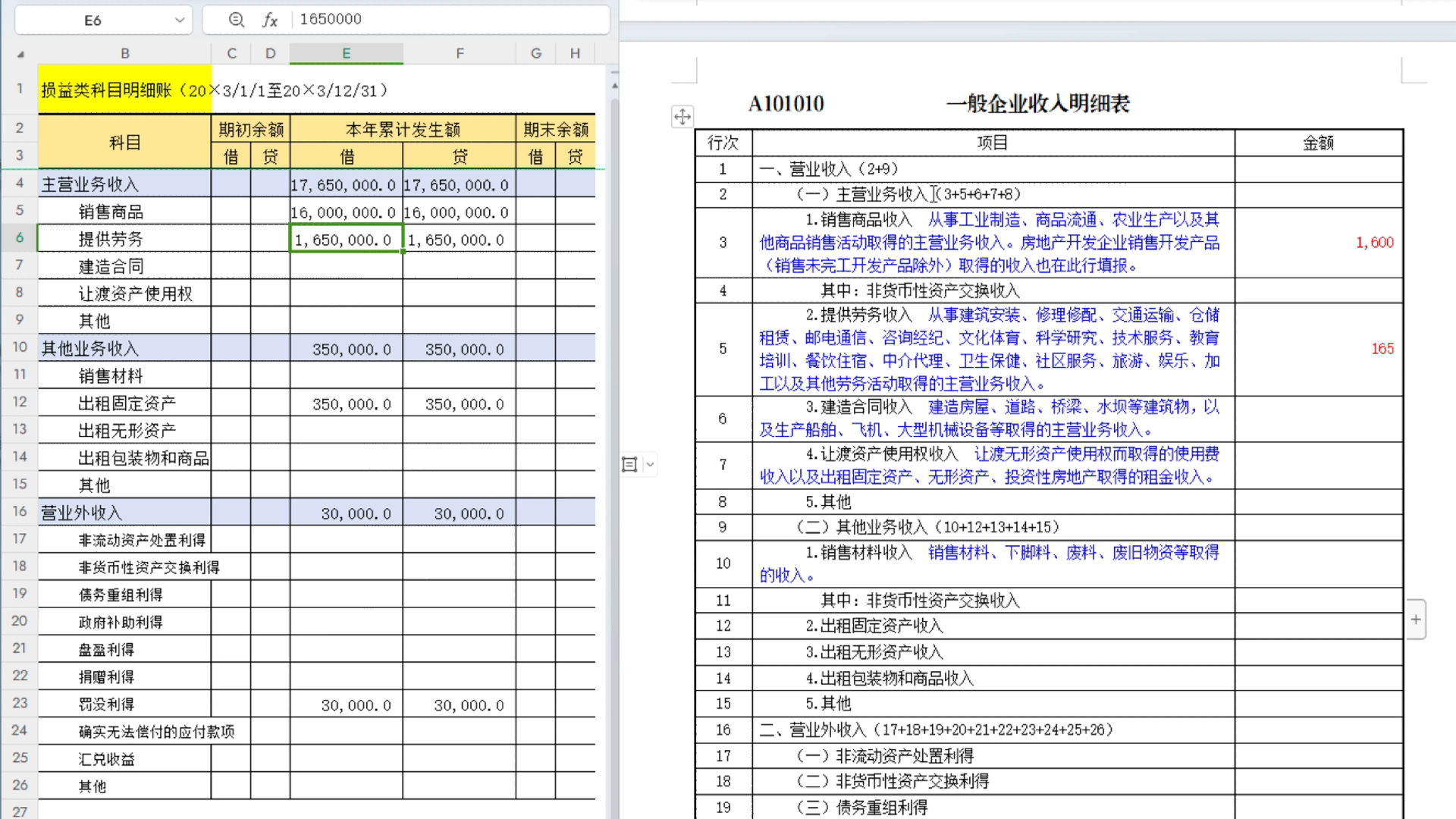Click selected cell E6 with 1,650,000.0
This screenshot has width=1456, height=819.
tap(346, 240)
